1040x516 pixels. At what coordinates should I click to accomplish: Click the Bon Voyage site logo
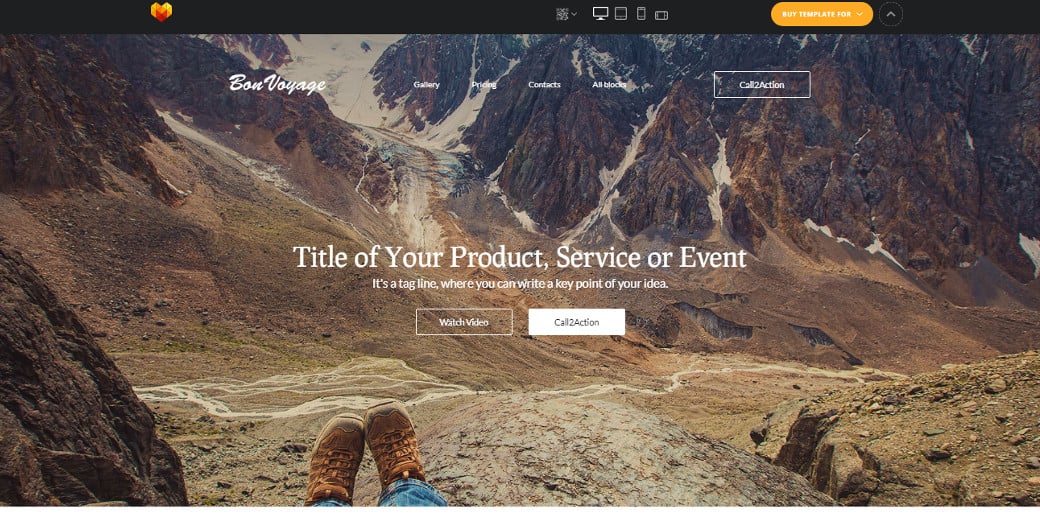pyautogui.click(x=277, y=84)
